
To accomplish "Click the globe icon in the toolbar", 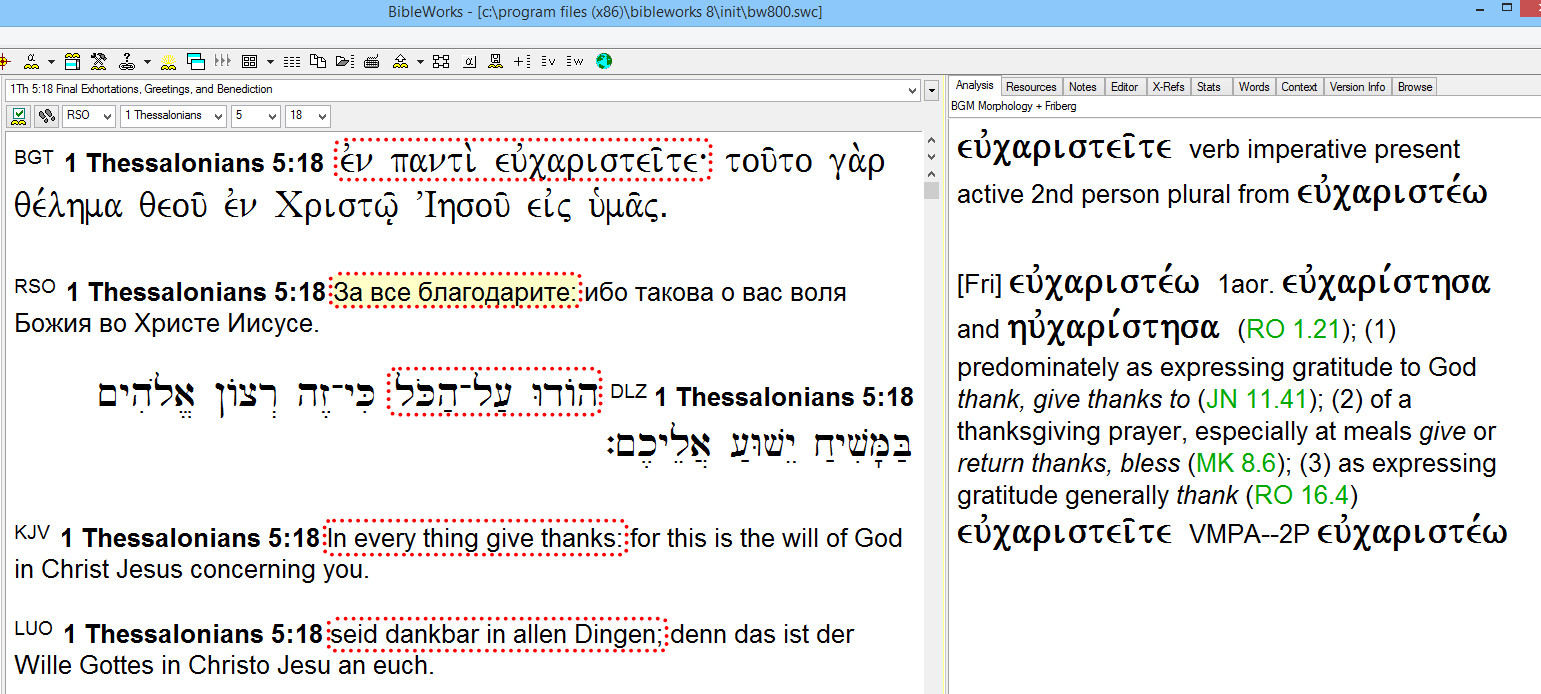I will point(603,61).
